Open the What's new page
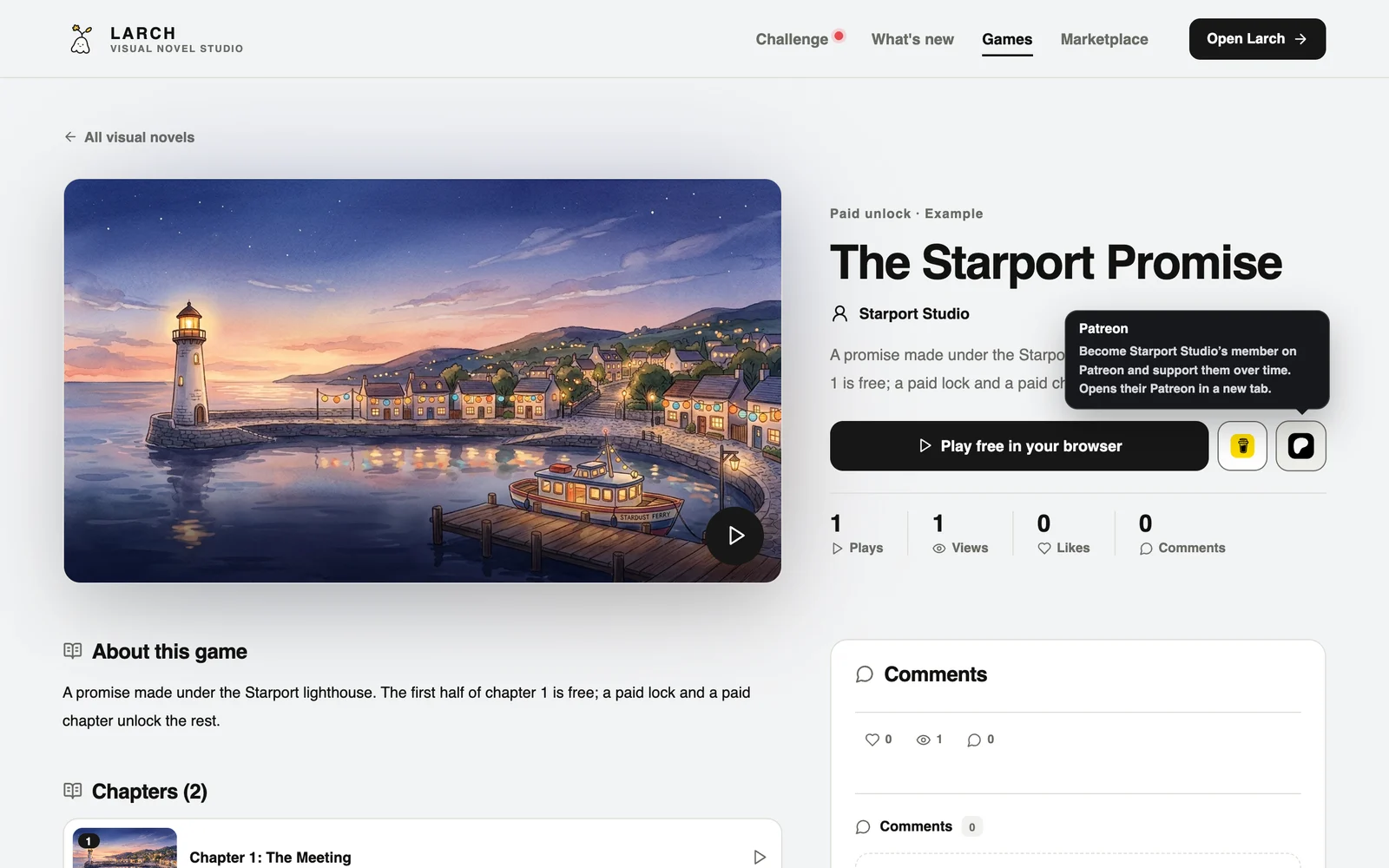 click(x=912, y=39)
